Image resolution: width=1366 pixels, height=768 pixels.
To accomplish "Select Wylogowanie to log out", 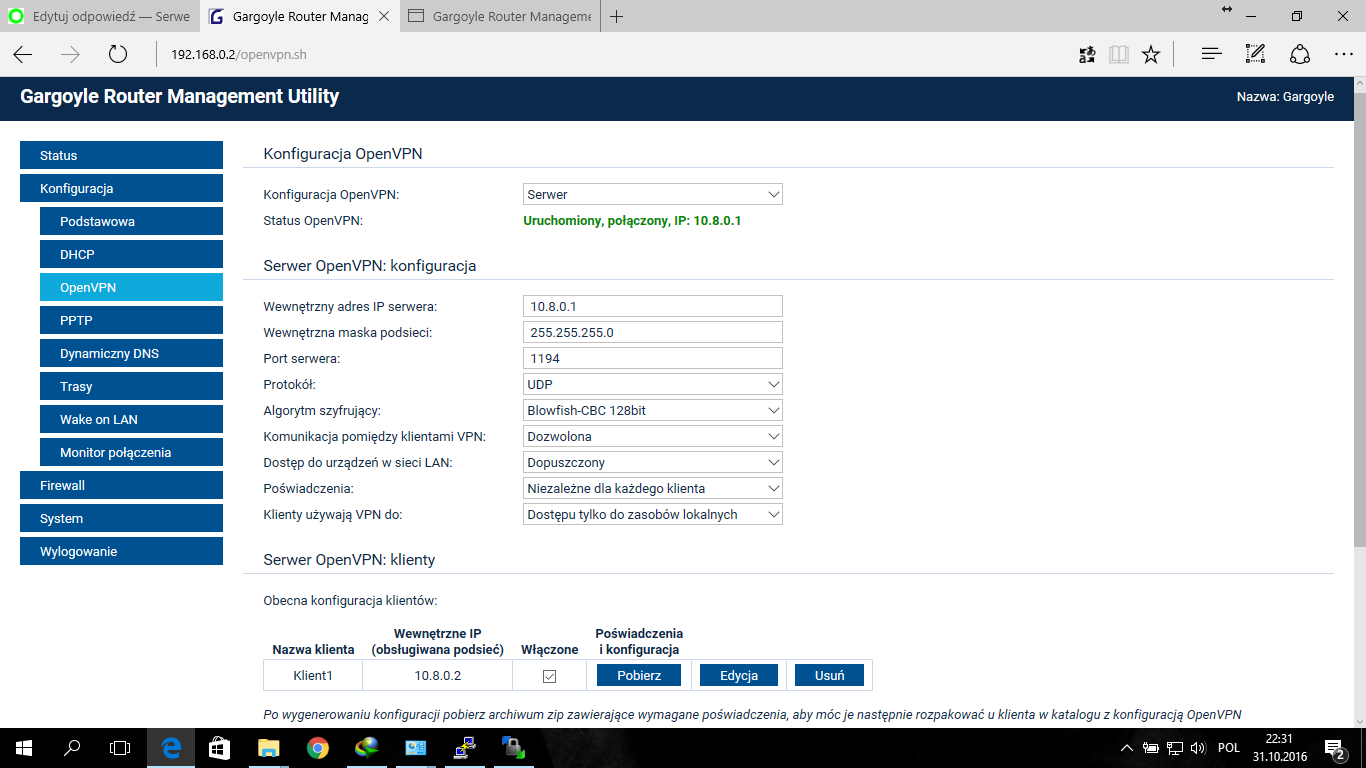I will [121, 551].
